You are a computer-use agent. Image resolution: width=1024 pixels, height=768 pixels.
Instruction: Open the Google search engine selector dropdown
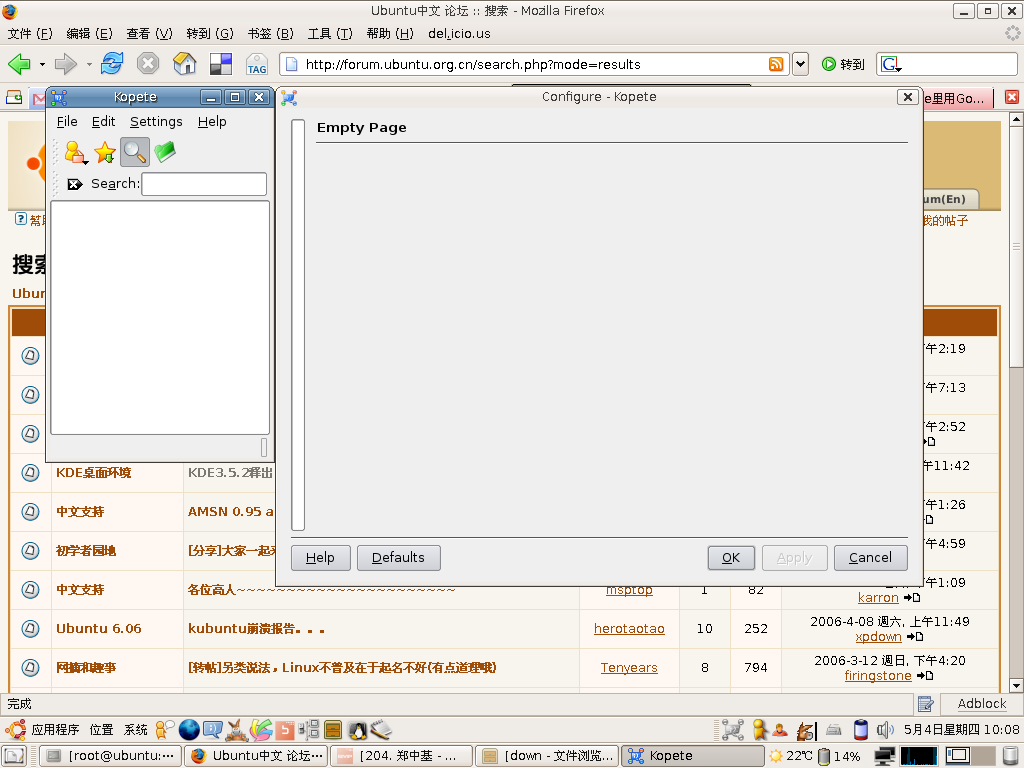pyautogui.click(x=891, y=64)
